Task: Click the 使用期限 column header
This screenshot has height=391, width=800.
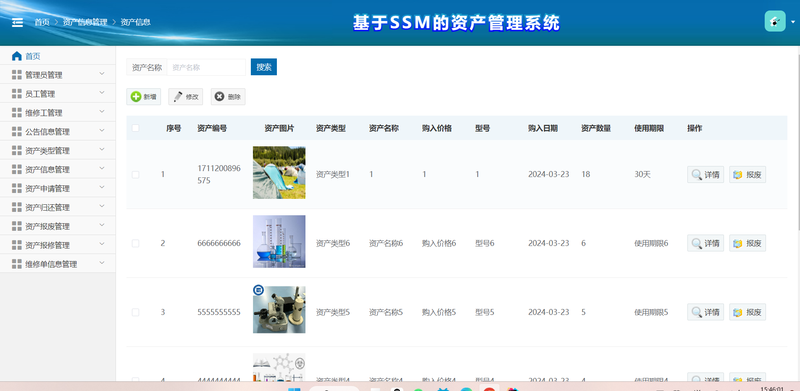Action: click(649, 129)
